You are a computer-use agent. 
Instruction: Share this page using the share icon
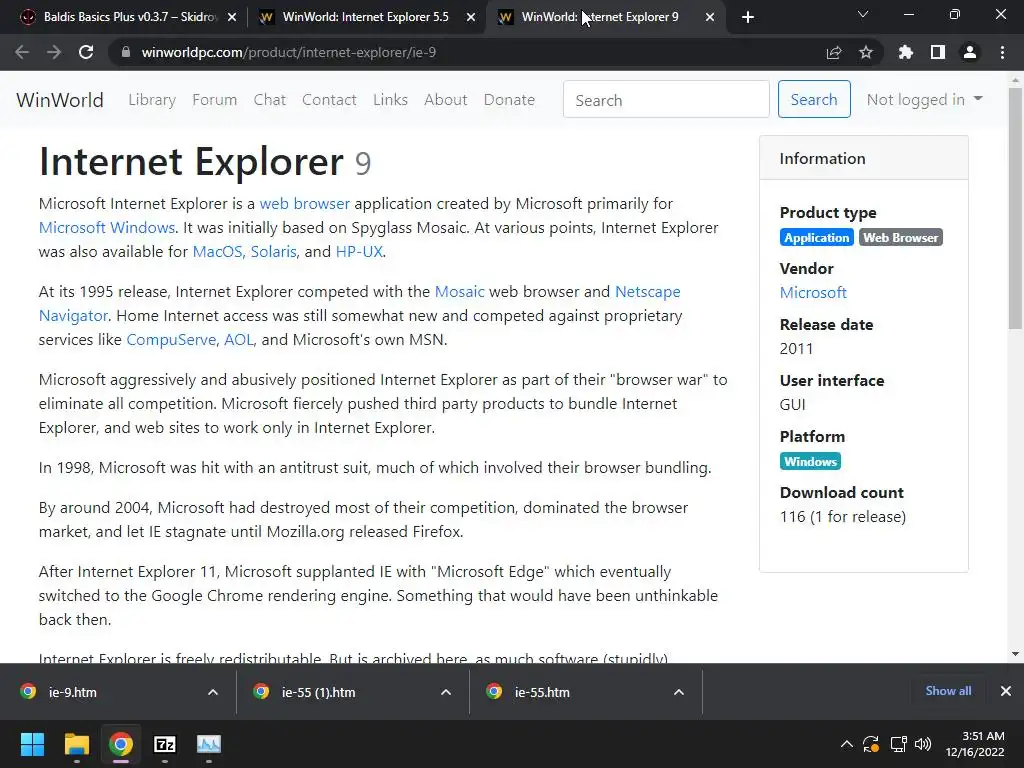(x=834, y=52)
